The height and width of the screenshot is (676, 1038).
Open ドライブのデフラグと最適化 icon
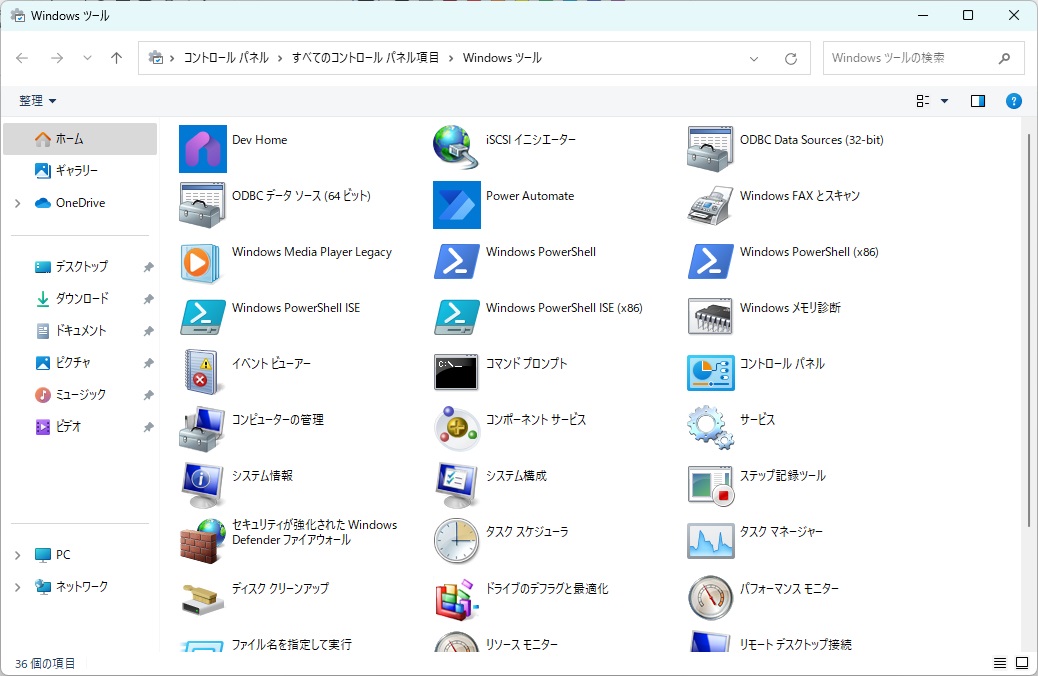(x=457, y=599)
